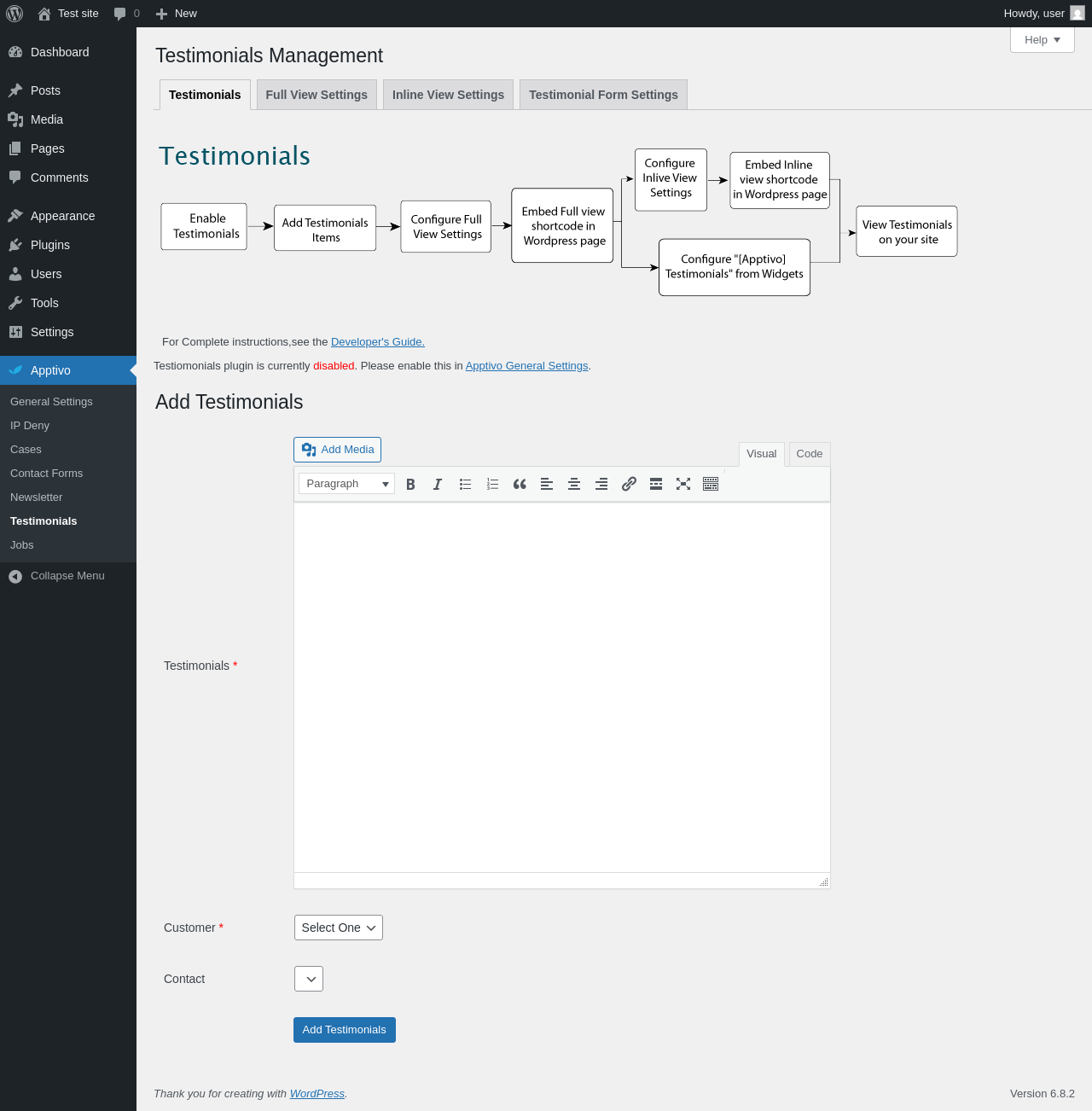The height and width of the screenshot is (1111, 1092).
Task: Click inside the testimonial text editor area
Action: coord(562,687)
